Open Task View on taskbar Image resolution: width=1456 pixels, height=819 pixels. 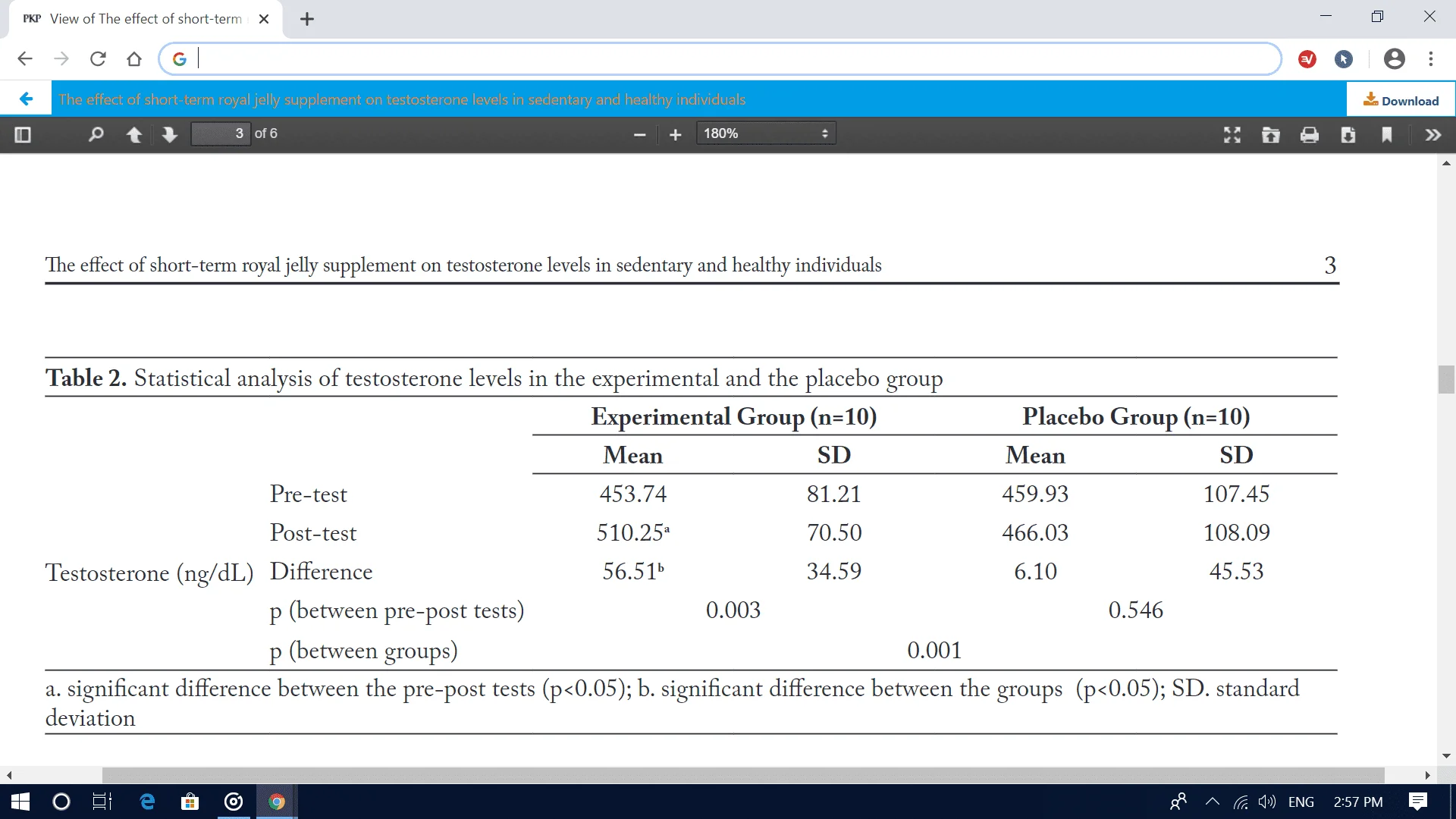coord(102,802)
